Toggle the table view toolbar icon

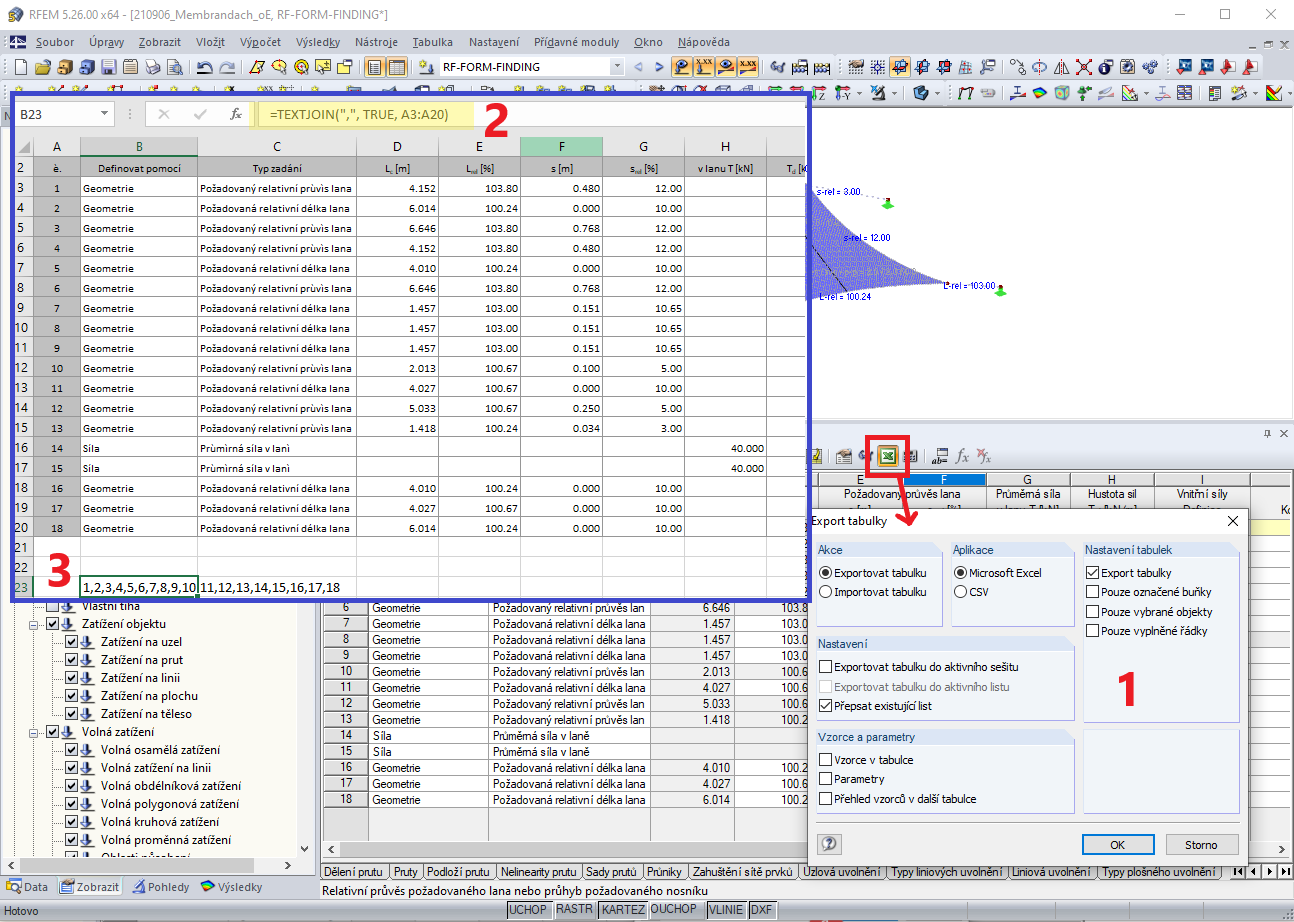pos(397,67)
